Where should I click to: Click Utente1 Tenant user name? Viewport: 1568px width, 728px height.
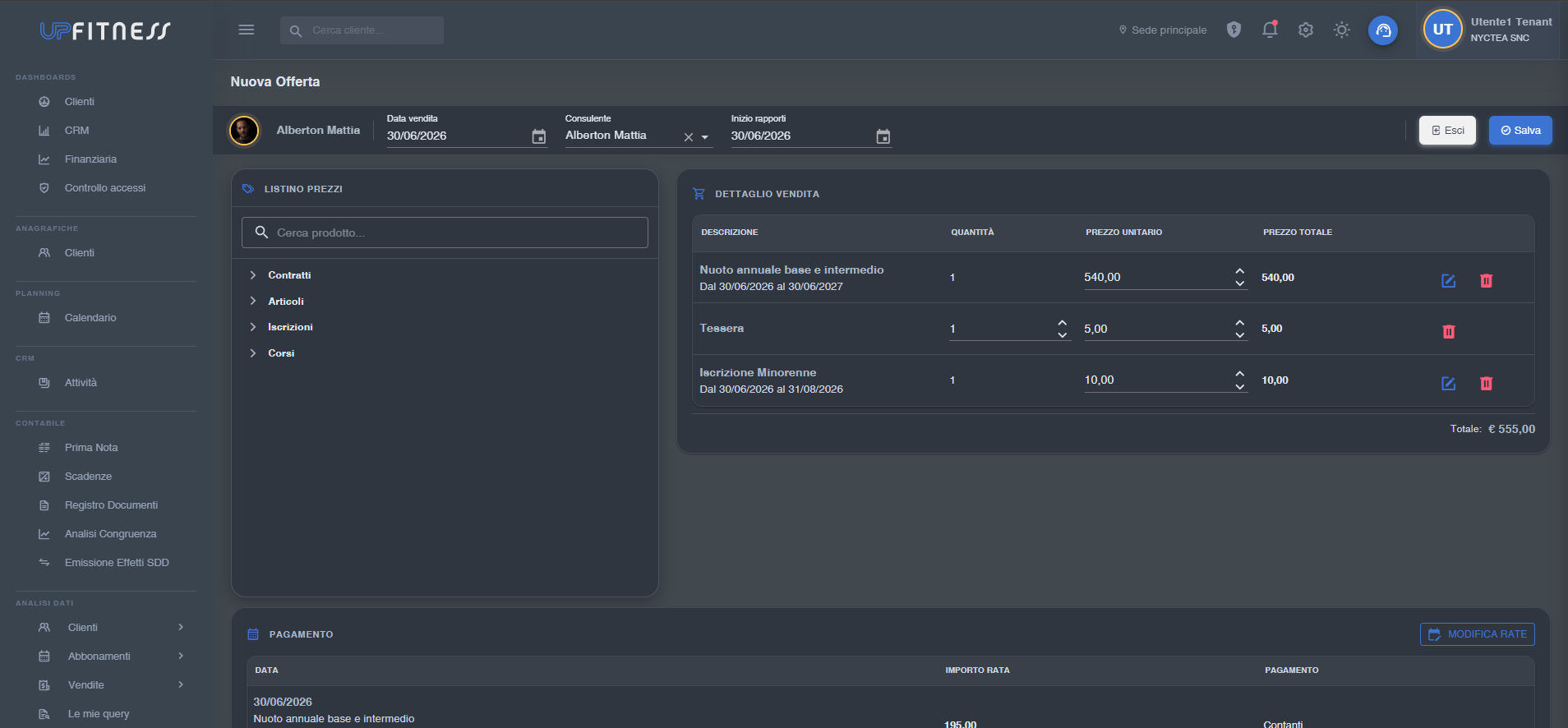pos(1511,22)
